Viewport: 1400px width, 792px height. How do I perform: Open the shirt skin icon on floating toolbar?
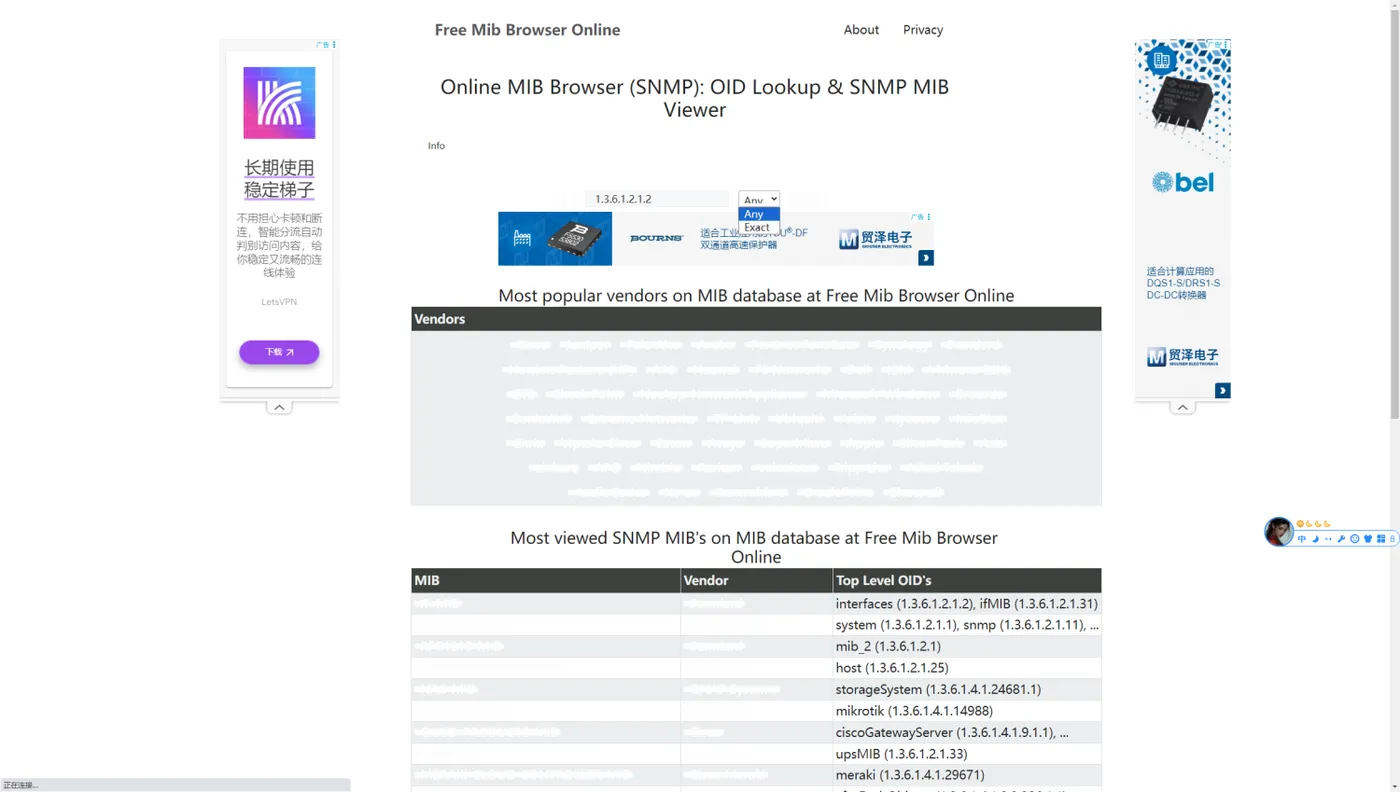[1368, 539]
